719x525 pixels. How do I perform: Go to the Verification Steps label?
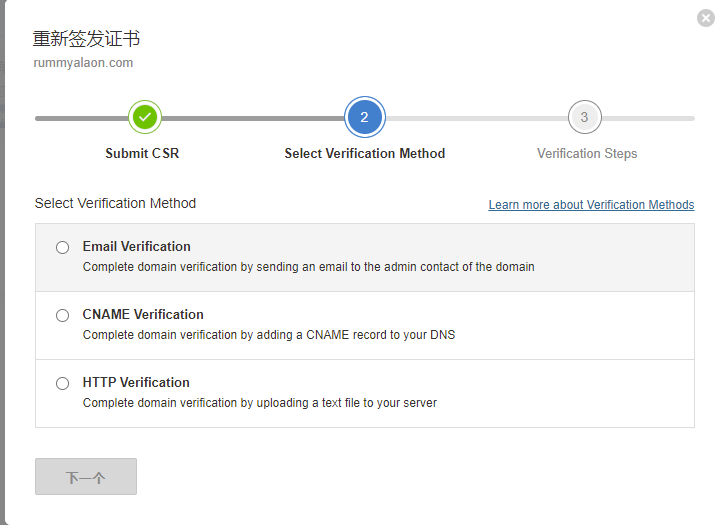click(x=587, y=154)
